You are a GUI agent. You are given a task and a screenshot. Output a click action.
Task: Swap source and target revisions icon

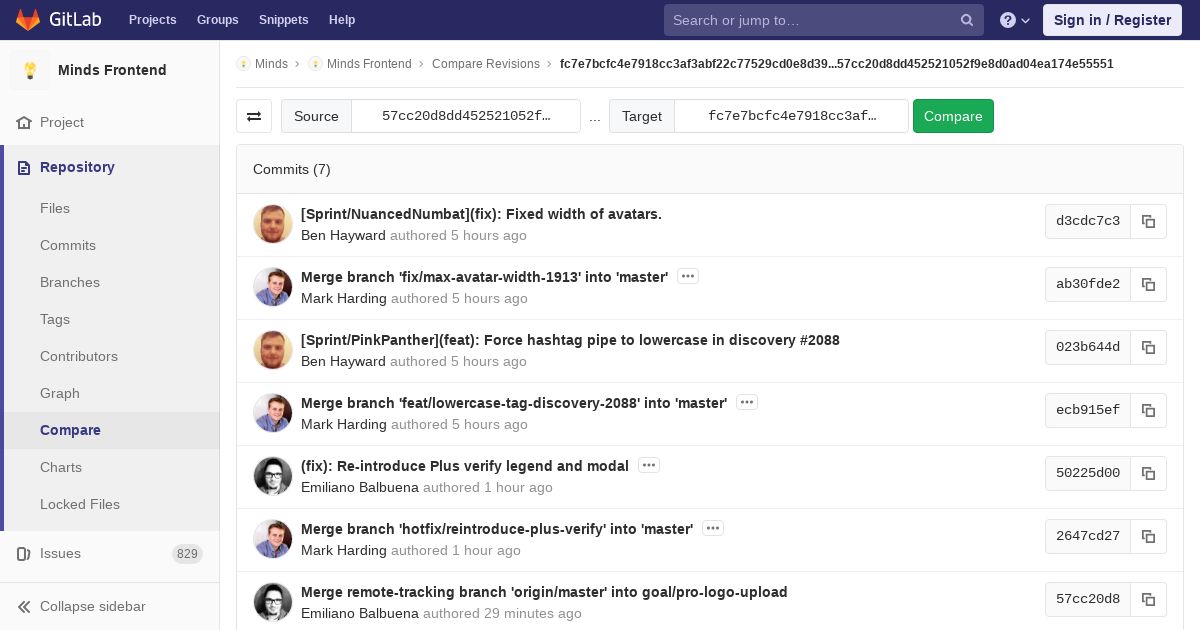tap(254, 116)
